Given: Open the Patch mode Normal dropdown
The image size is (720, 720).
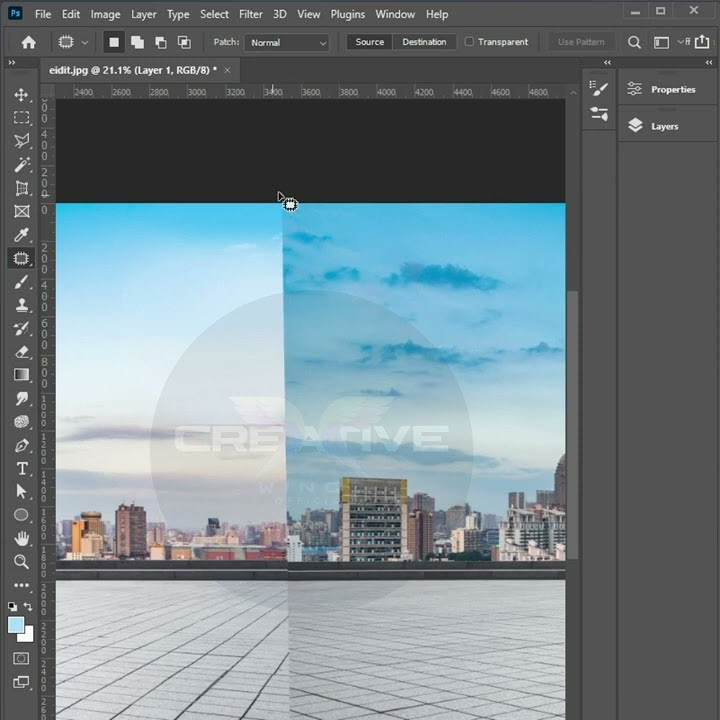Looking at the screenshot, I should tap(288, 43).
